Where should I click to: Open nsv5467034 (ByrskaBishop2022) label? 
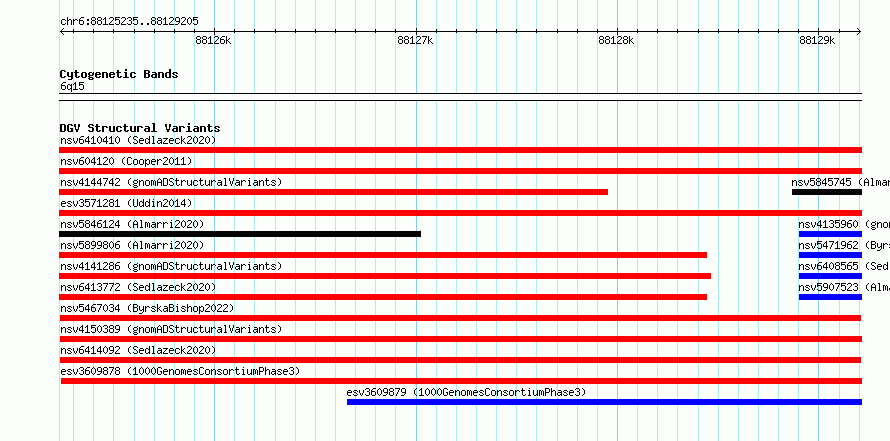coord(147,308)
